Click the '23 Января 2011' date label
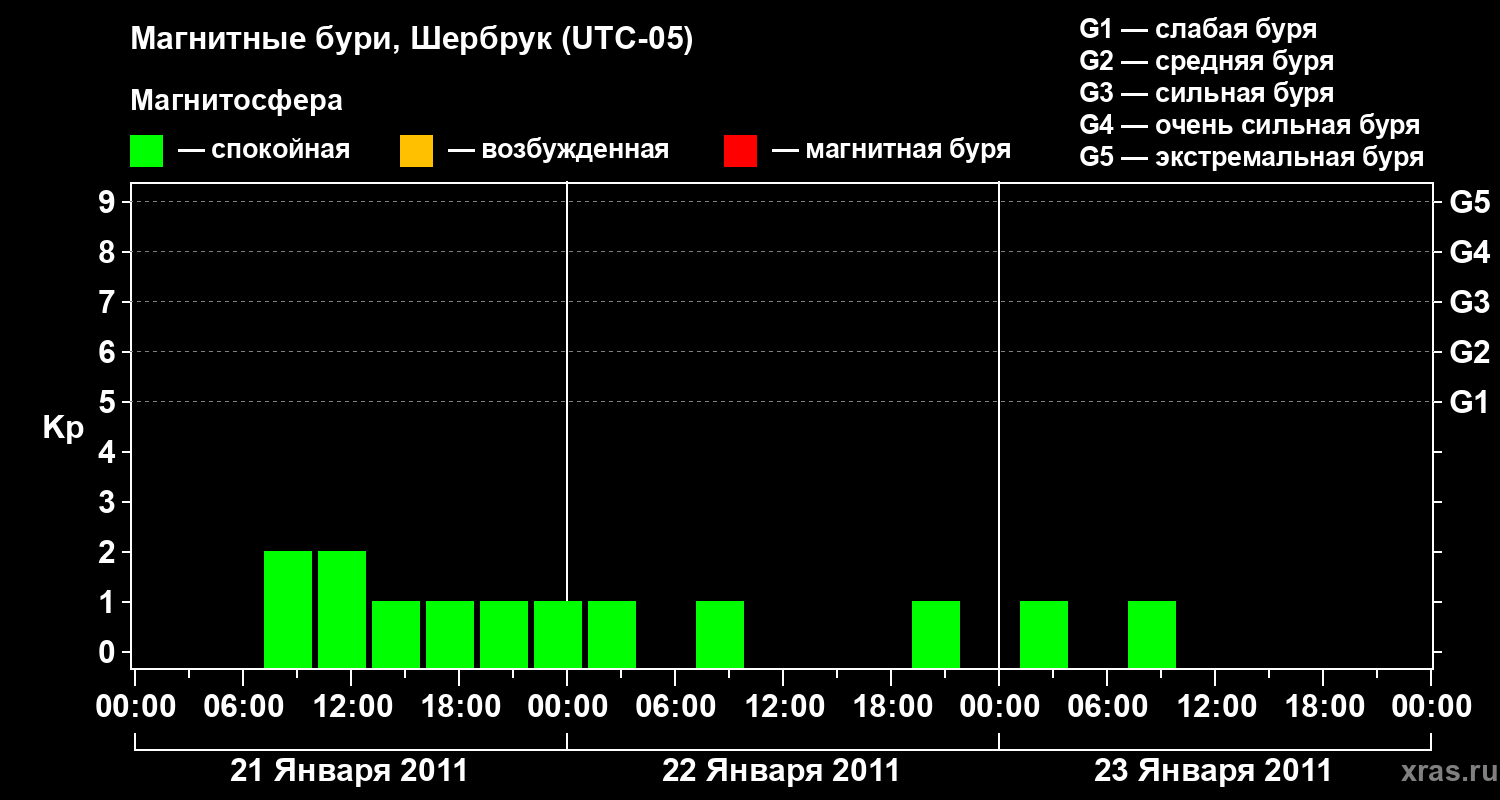 1213,771
